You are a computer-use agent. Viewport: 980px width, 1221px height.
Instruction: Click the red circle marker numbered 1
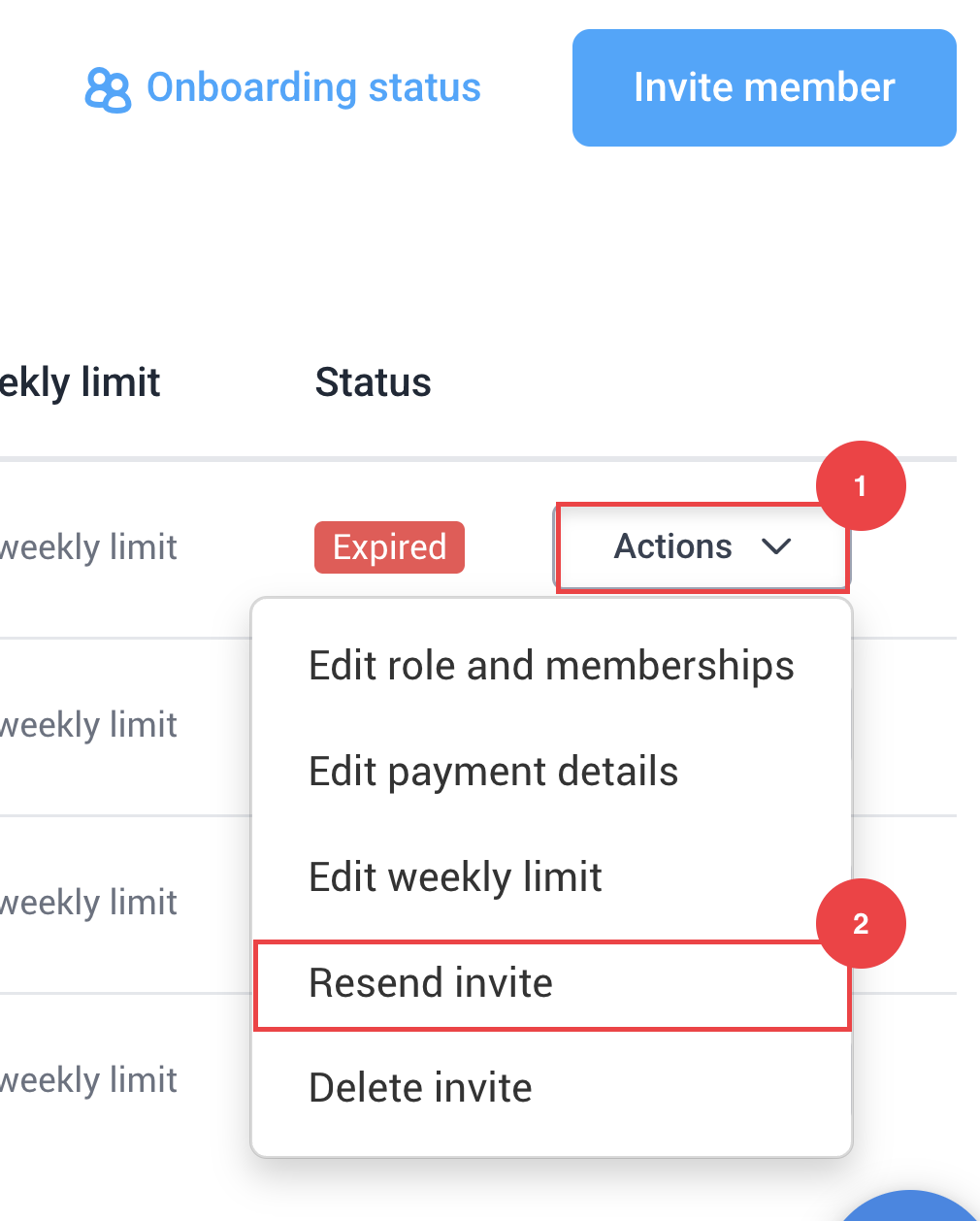[861, 486]
